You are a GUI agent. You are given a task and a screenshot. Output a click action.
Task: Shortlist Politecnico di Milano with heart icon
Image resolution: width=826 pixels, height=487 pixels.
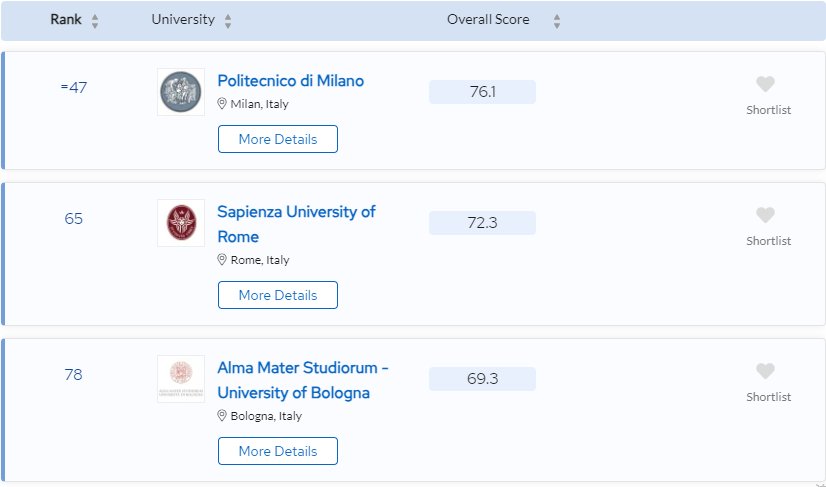coord(765,84)
